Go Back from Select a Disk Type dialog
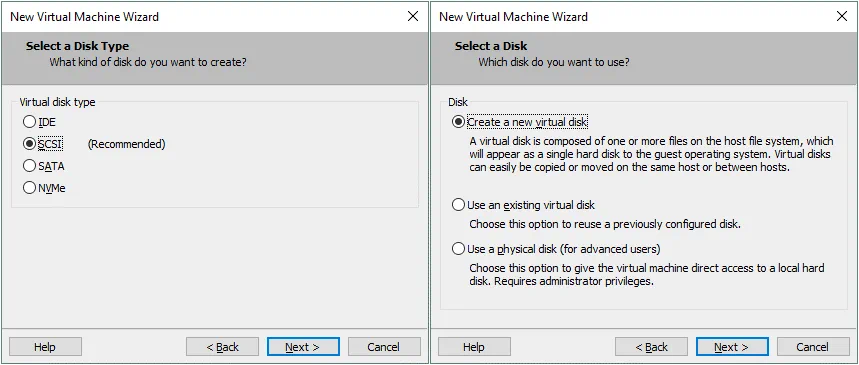Image resolution: width=859 pixels, height=365 pixels. click(x=222, y=347)
